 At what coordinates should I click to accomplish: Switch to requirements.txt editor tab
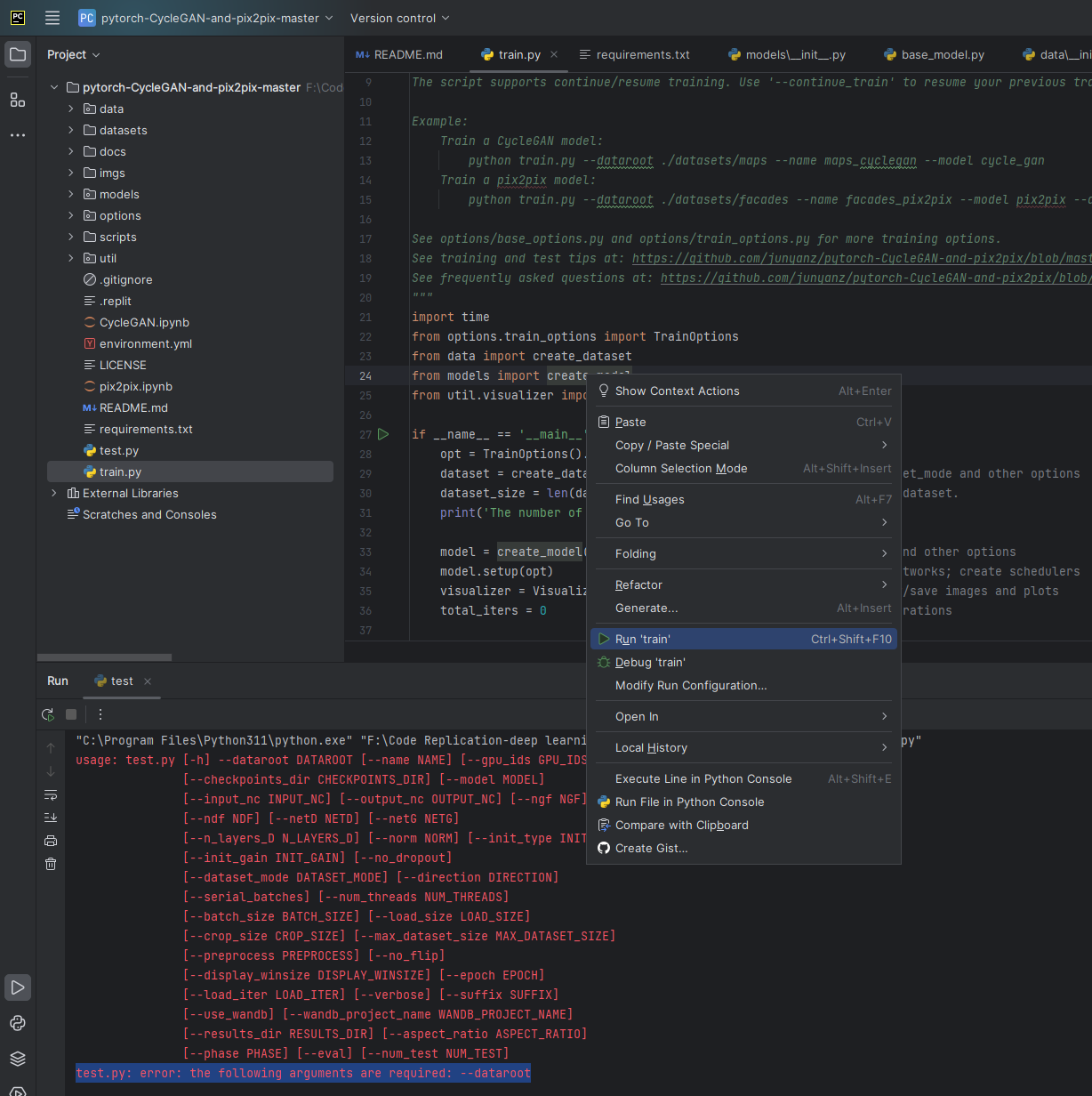click(634, 54)
